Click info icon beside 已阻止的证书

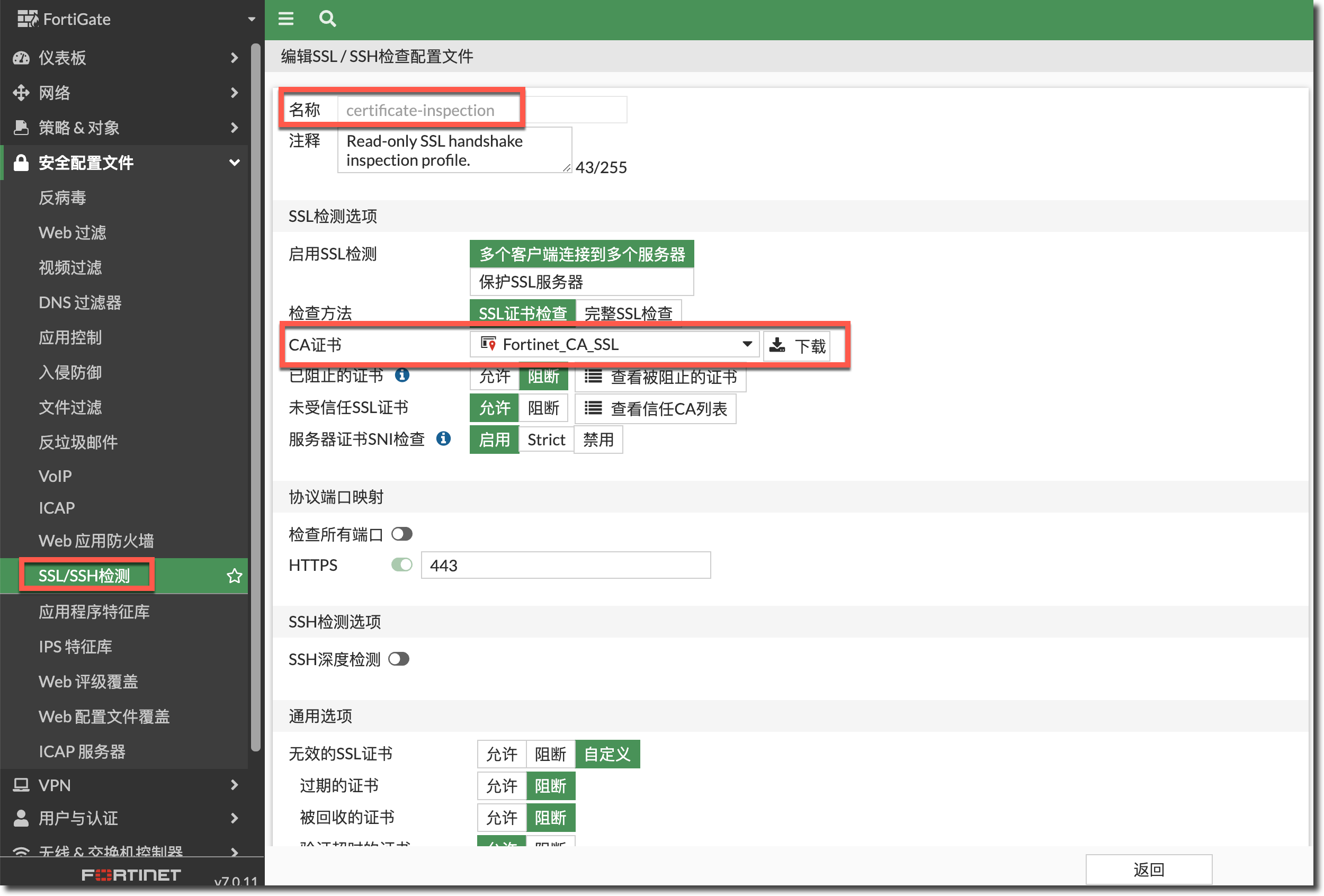click(402, 375)
